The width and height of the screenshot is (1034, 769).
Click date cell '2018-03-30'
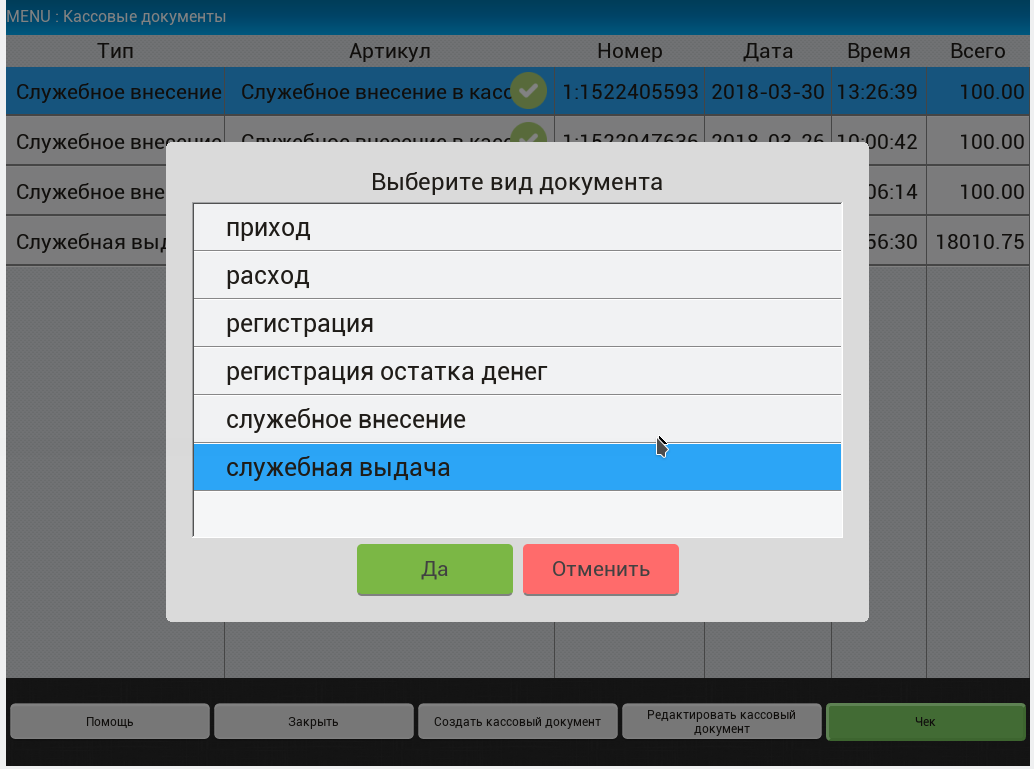[x=768, y=92]
